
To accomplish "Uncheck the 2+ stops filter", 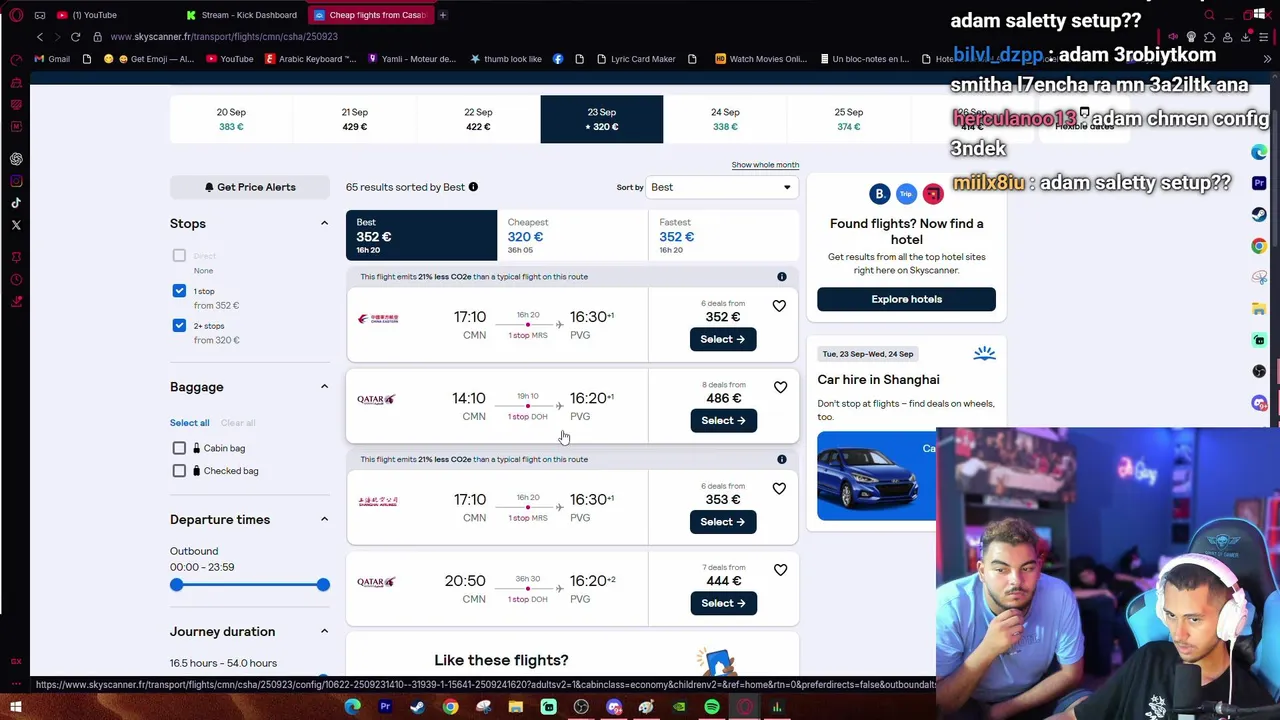I will (179, 326).
